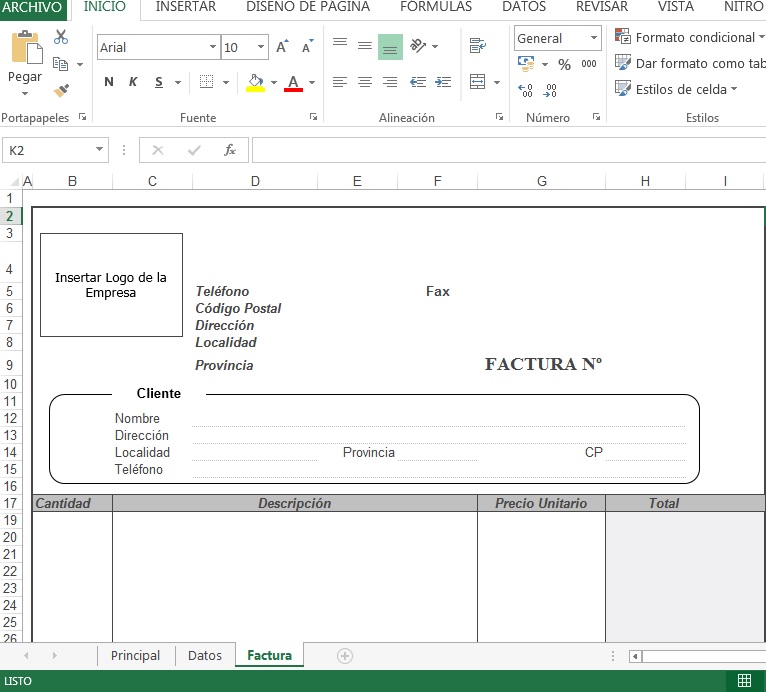Select column D header

(x=255, y=182)
